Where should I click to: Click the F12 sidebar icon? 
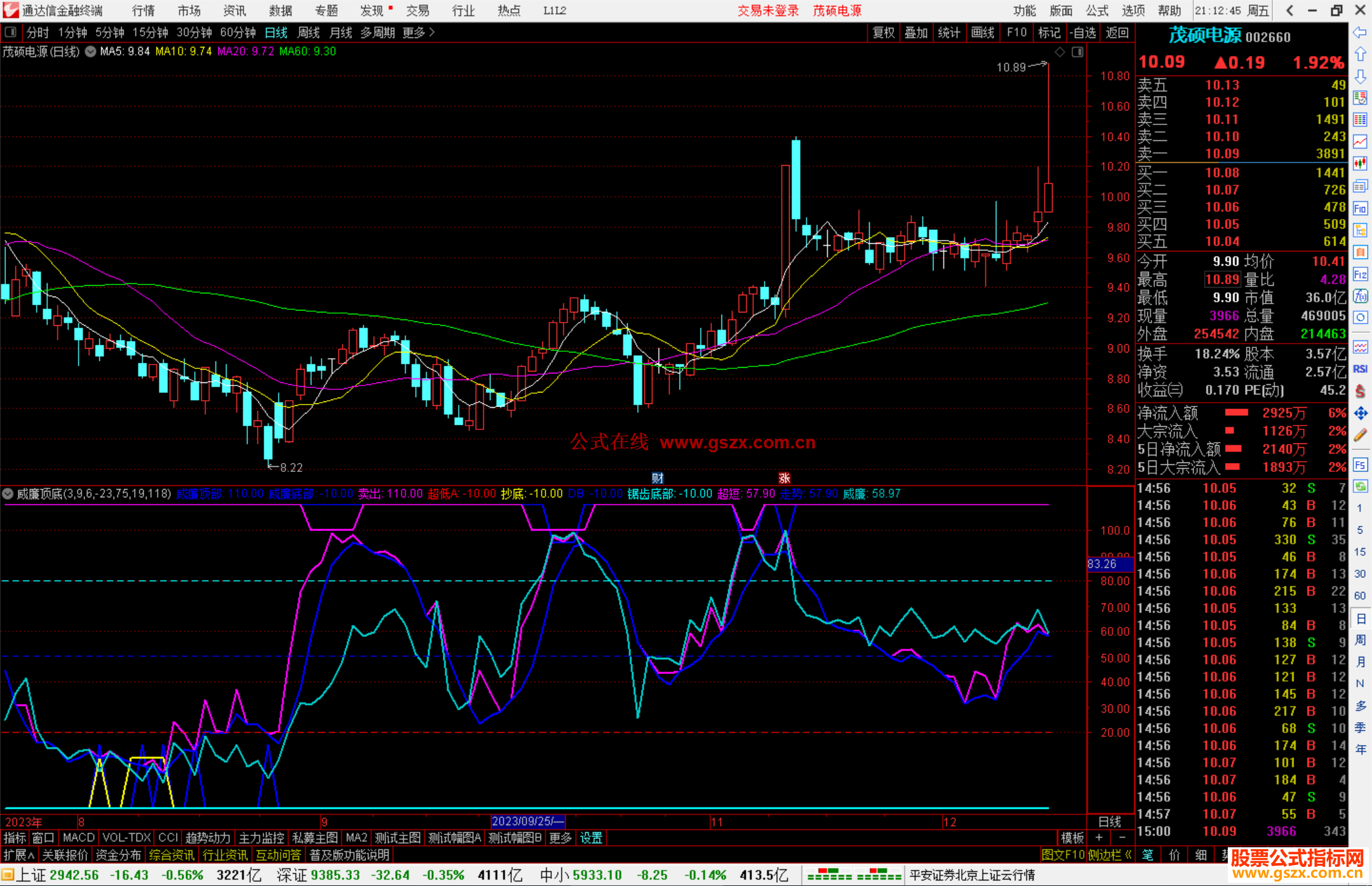pyautogui.click(x=1360, y=274)
